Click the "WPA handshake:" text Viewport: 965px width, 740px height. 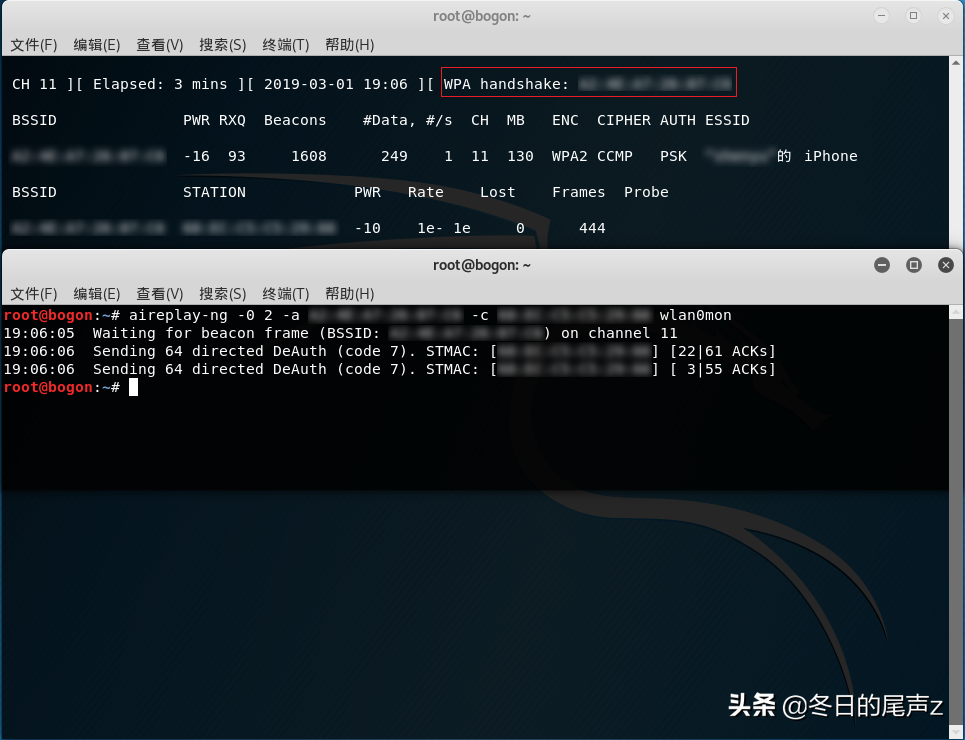pos(507,84)
